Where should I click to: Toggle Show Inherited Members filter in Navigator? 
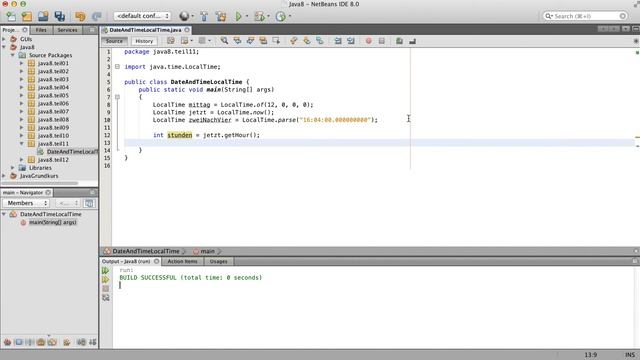pyautogui.click(x=7, y=342)
